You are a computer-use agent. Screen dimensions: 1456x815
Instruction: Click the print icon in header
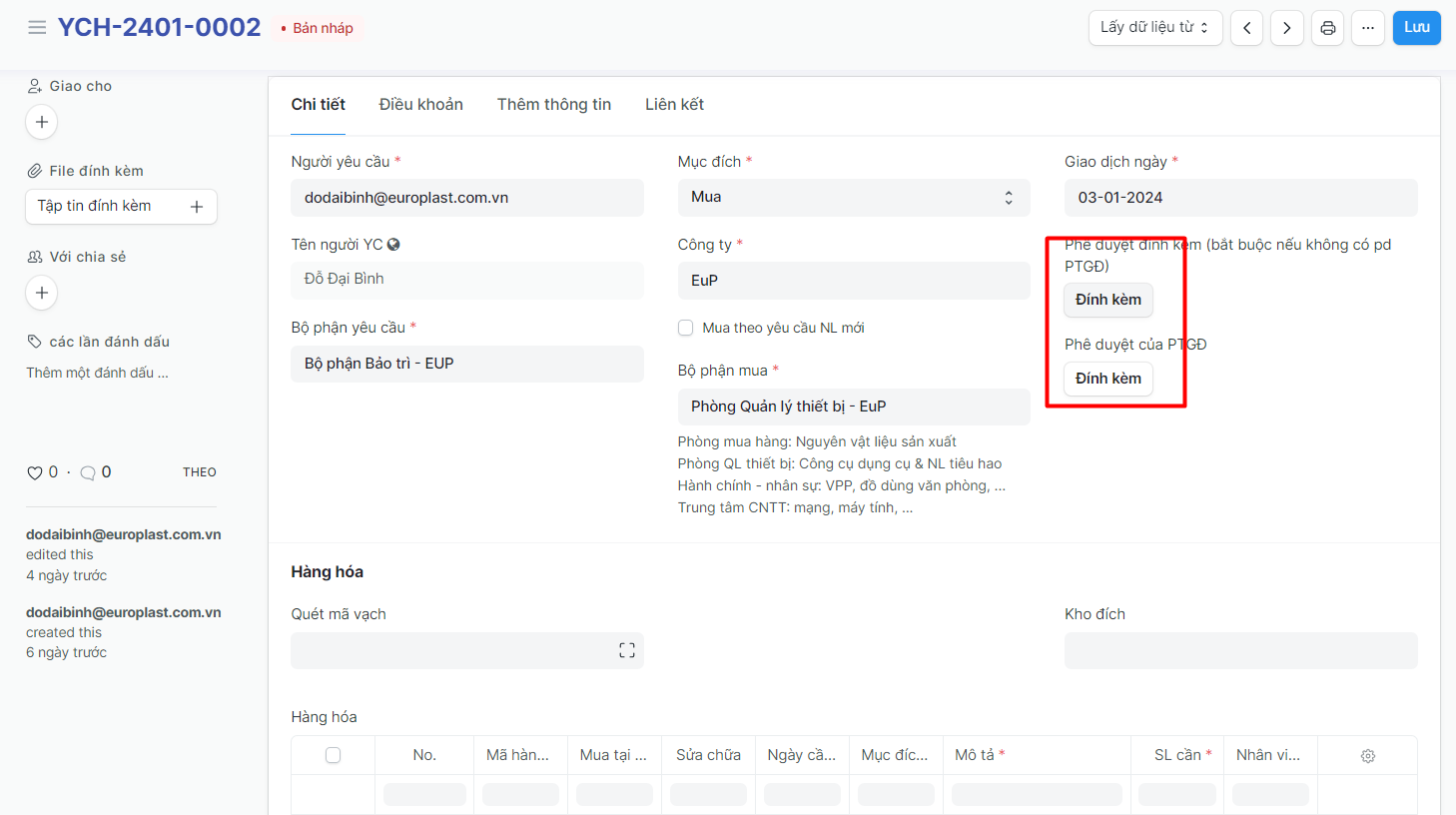point(1327,28)
